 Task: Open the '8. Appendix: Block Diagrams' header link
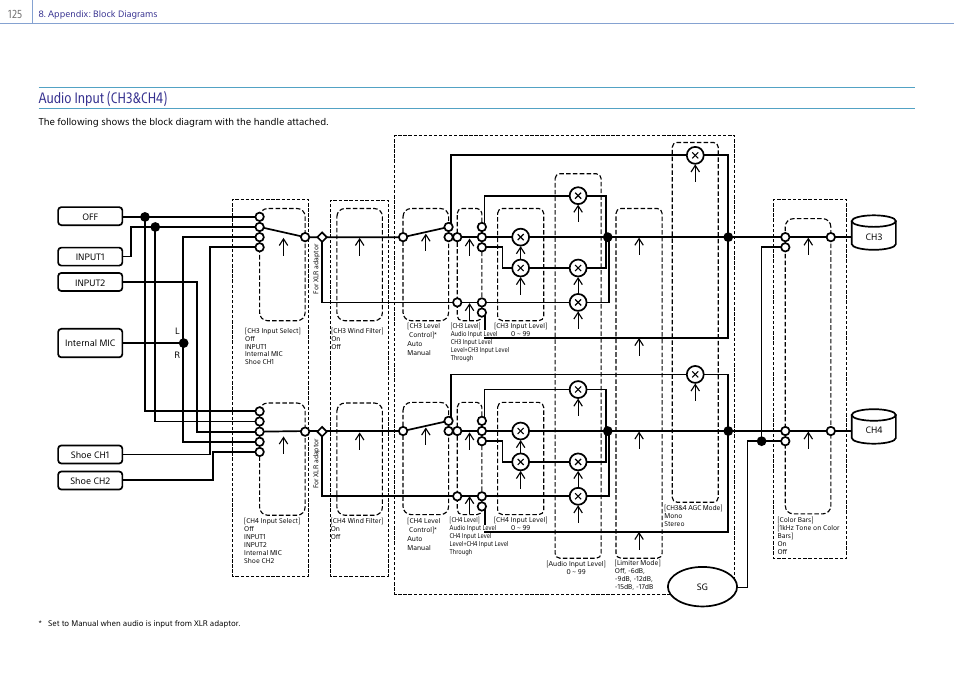(x=98, y=13)
